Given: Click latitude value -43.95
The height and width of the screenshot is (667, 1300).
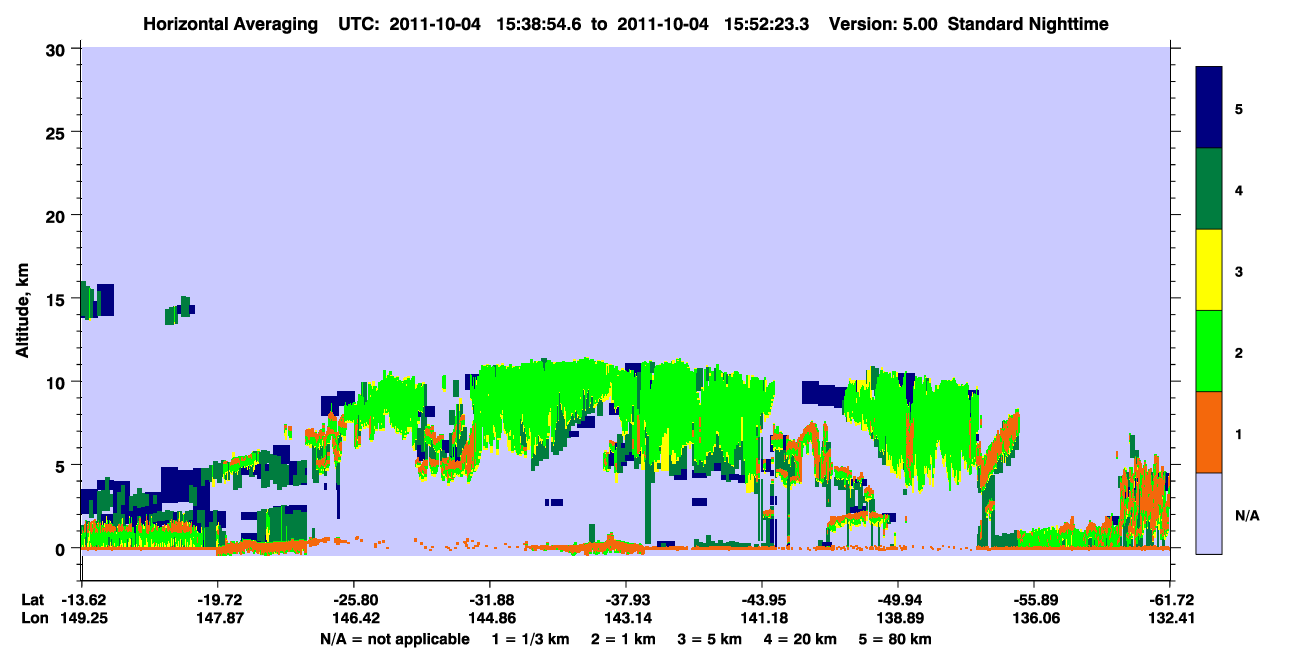Looking at the screenshot, I should [x=762, y=600].
